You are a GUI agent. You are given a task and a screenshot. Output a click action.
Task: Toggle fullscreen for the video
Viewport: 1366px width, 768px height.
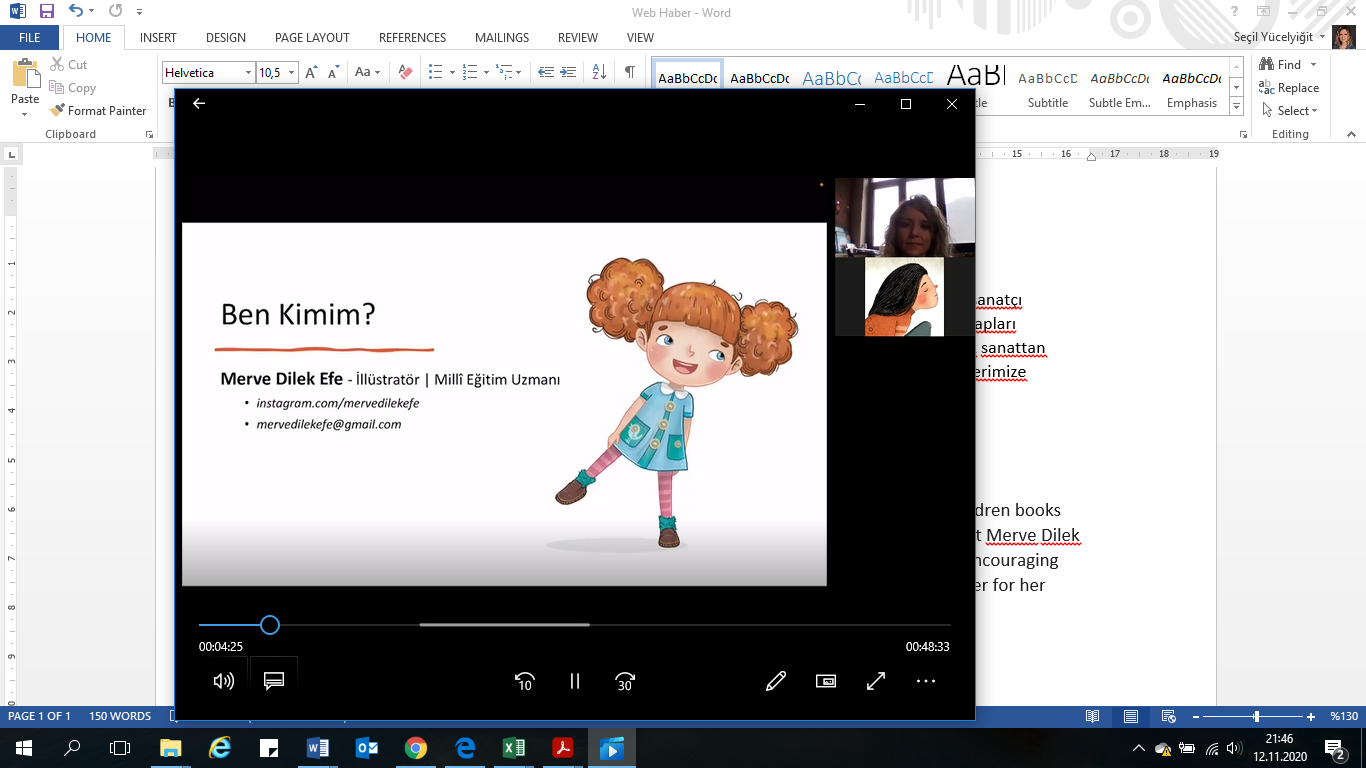[x=876, y=681]
